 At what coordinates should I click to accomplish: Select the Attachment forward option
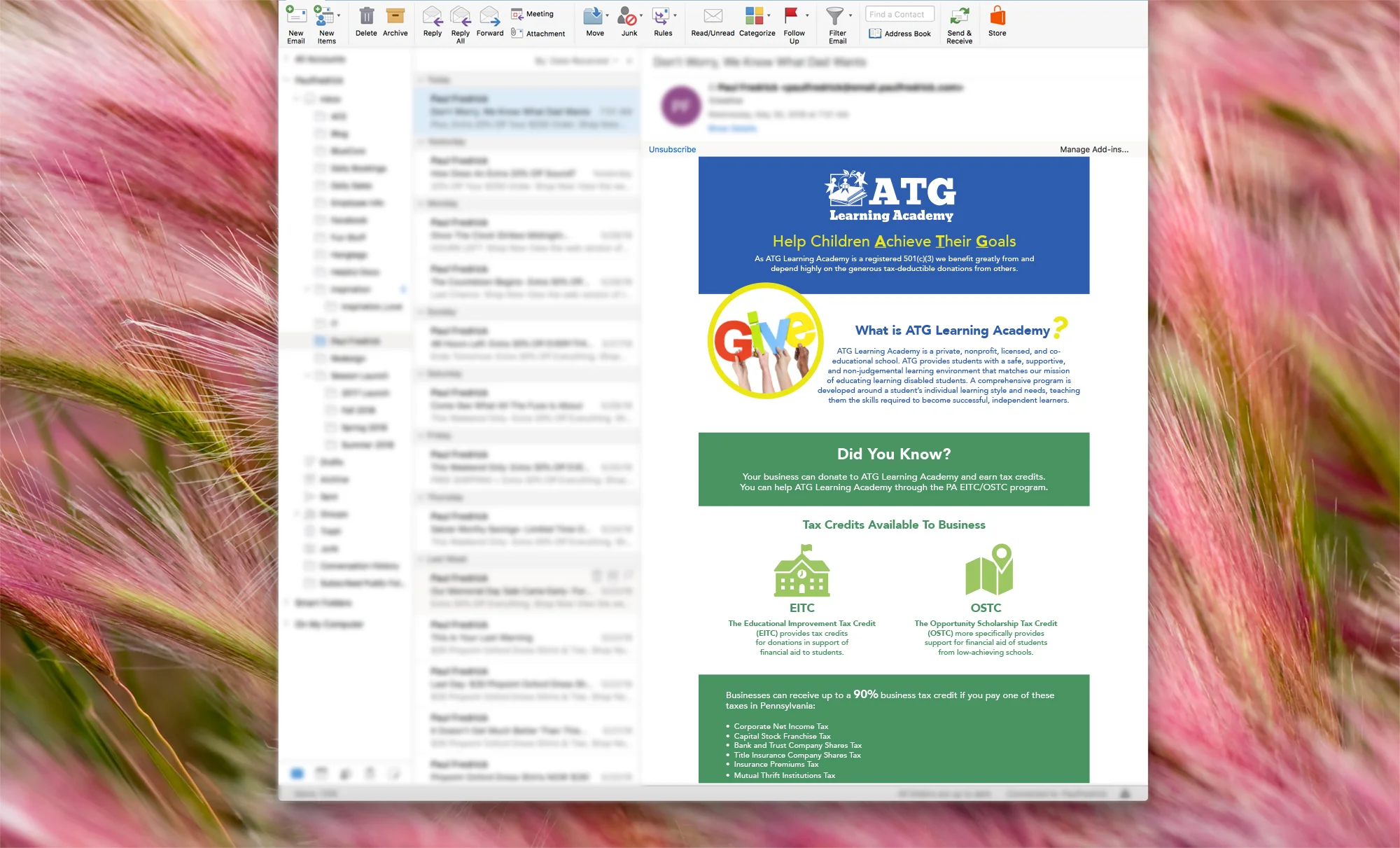tap(538, 34)
